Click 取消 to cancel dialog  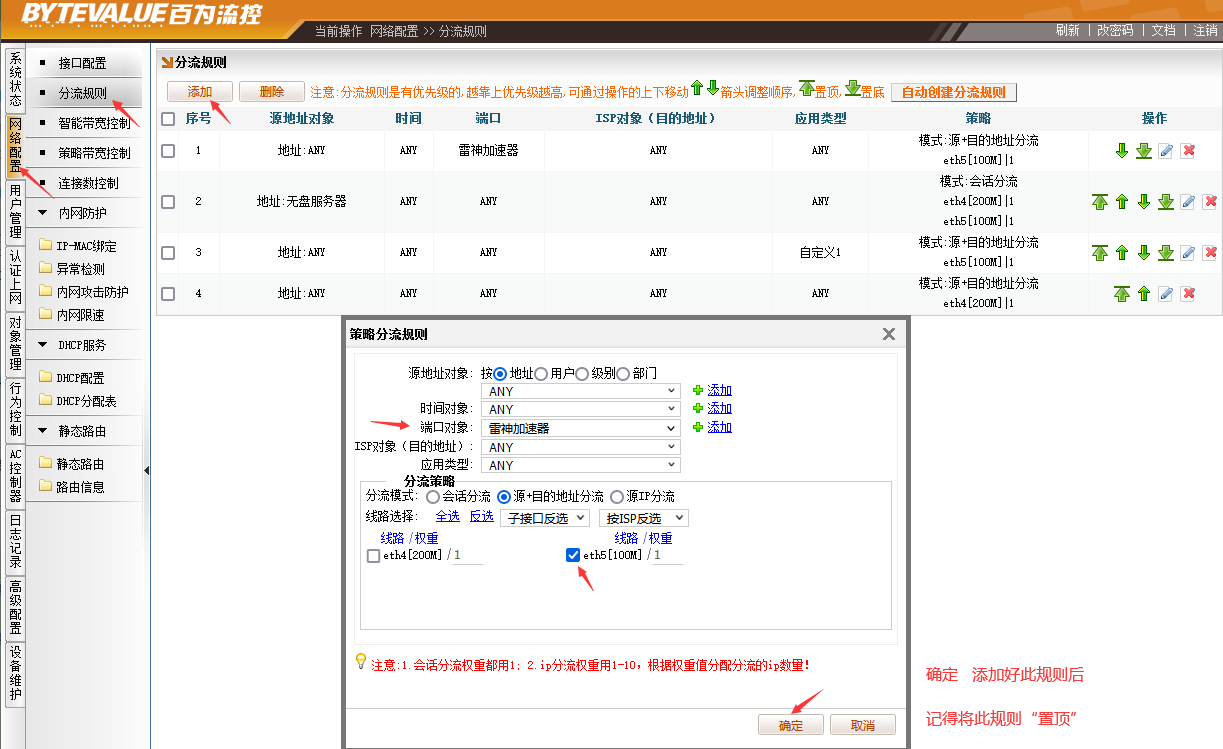click(863, 725)
